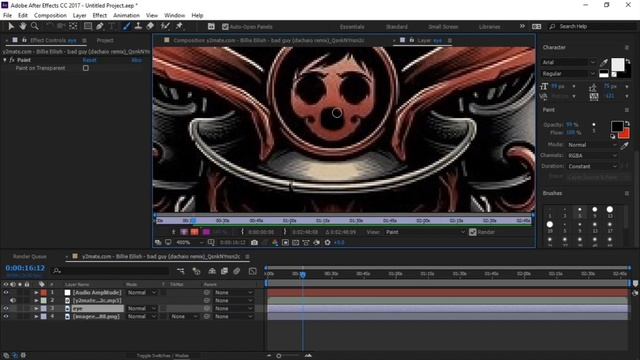Select the Small Screen workspace
The height and width of the screenshot is (360, 640).
443,27
